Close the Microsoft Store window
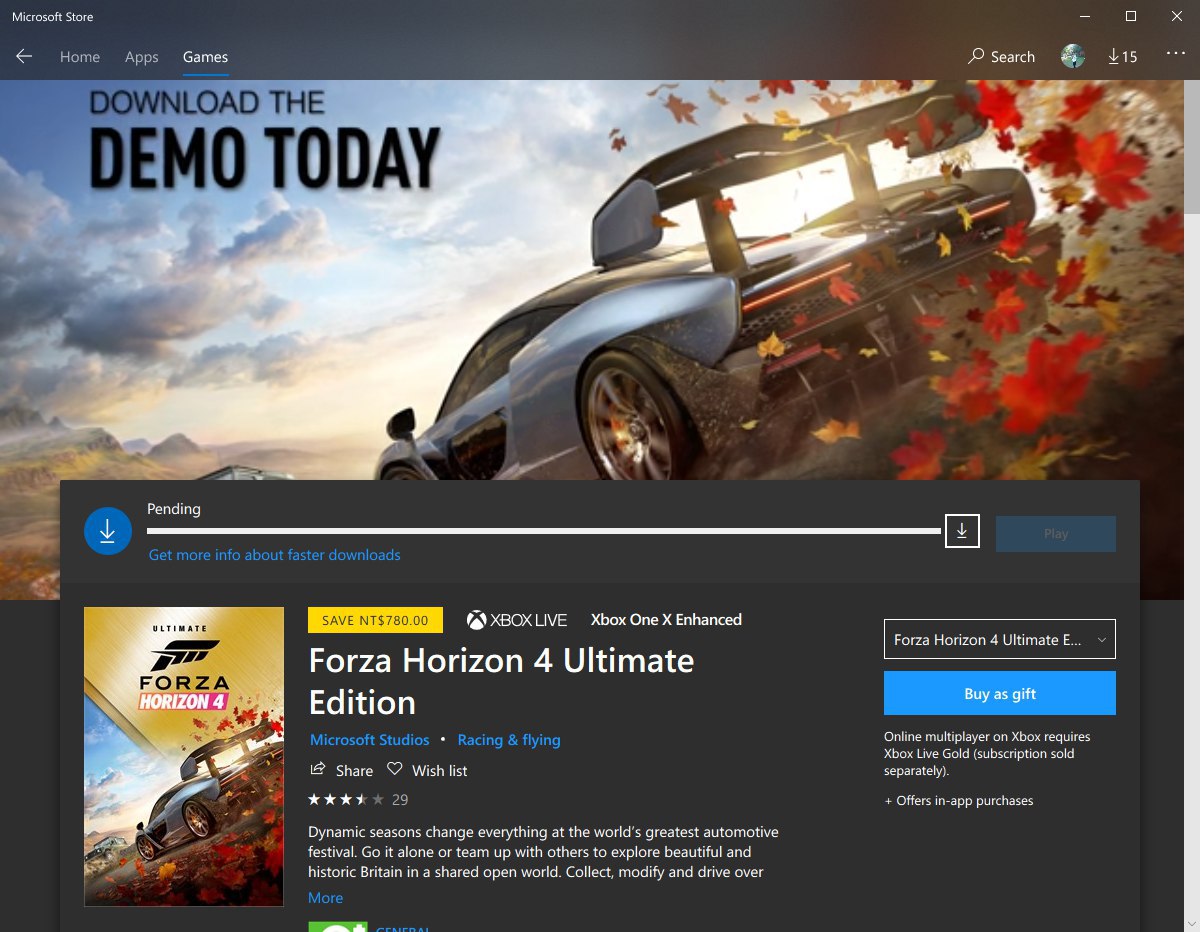The image size is (1200, 932). point(1177,16)
